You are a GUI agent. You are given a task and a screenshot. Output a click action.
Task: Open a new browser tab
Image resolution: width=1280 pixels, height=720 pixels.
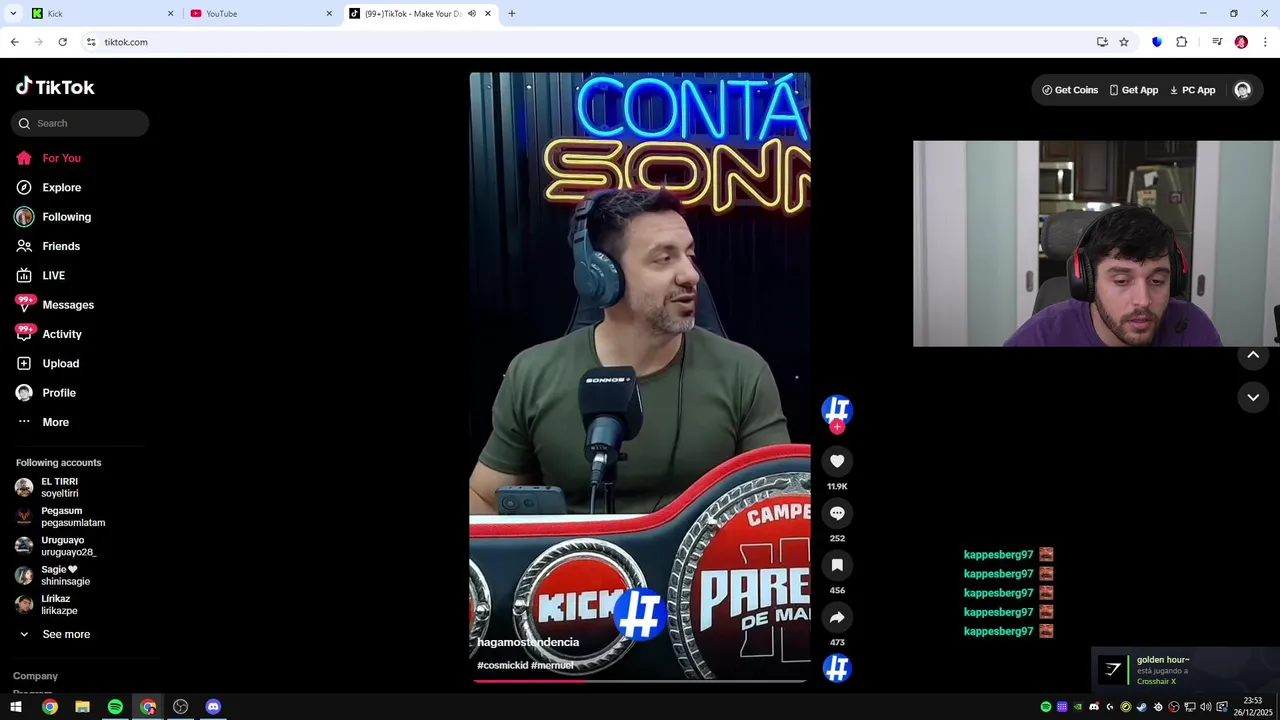[x=512, y=14]
